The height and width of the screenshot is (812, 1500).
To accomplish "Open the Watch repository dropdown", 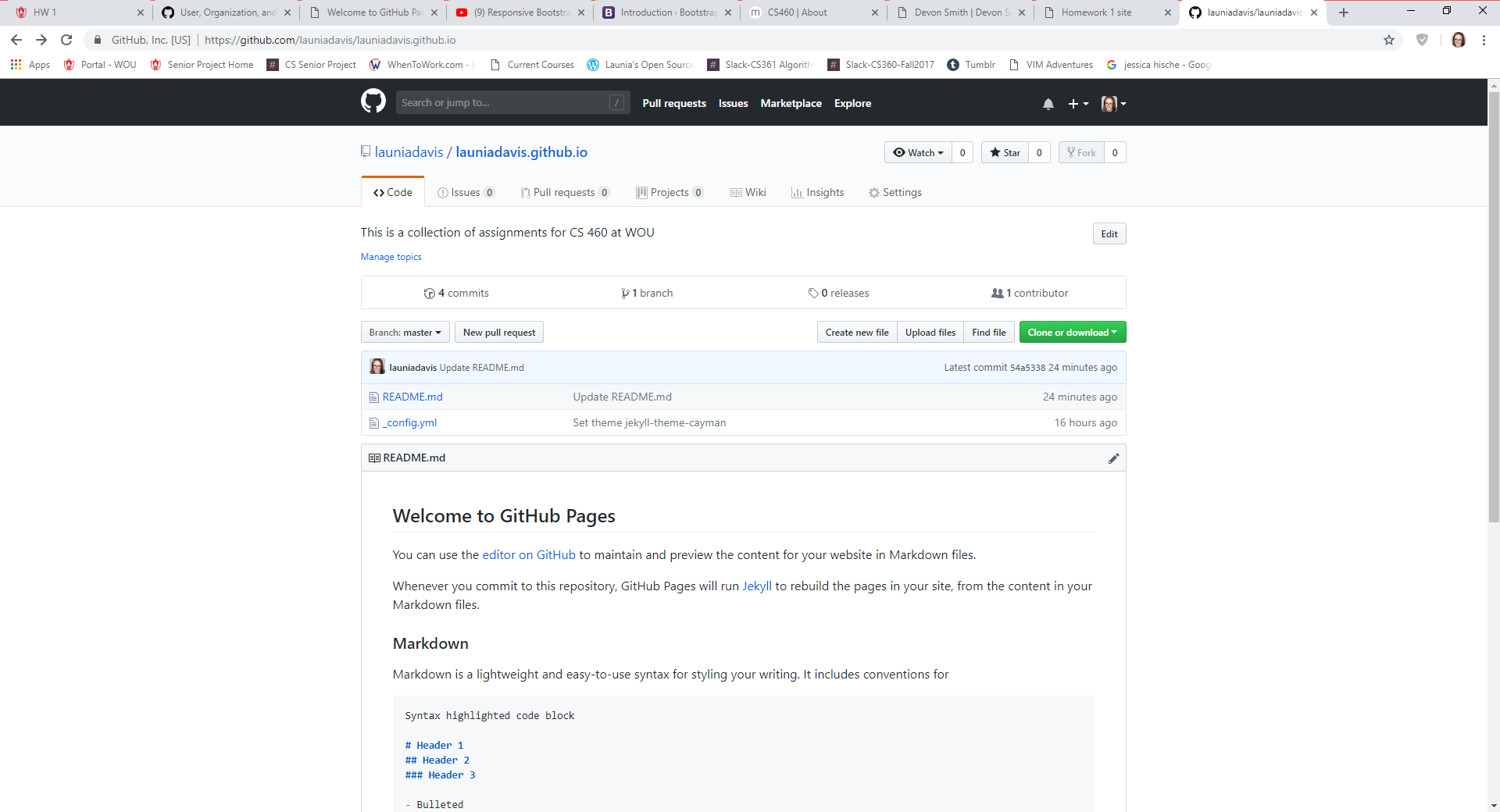I will (918, 153).
